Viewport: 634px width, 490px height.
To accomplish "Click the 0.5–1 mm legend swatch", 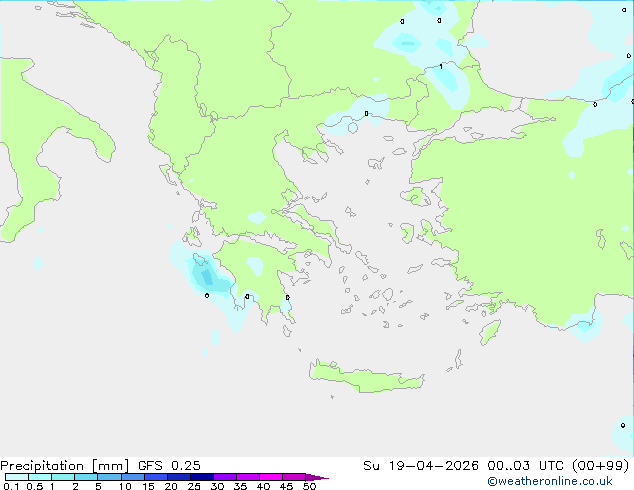I will click(40, 477).
